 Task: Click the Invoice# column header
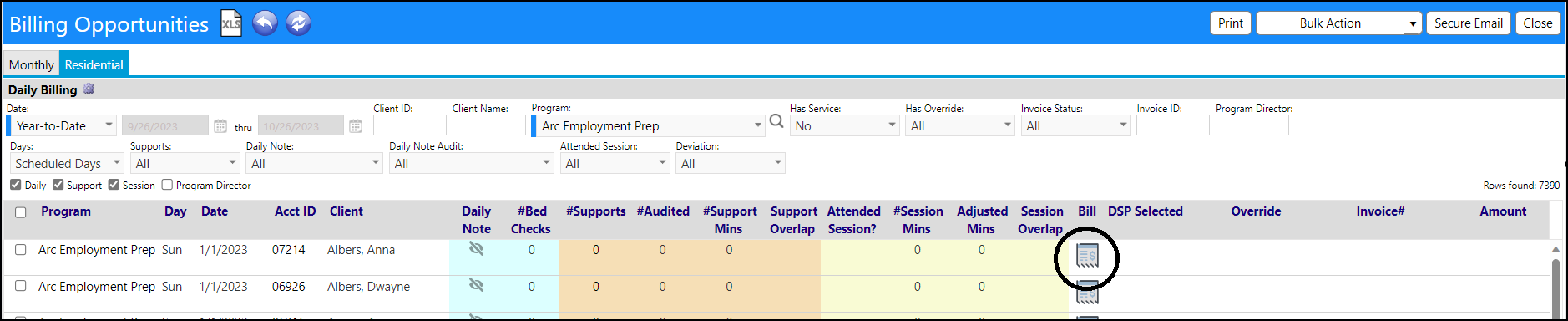(x=1380, y=211)
